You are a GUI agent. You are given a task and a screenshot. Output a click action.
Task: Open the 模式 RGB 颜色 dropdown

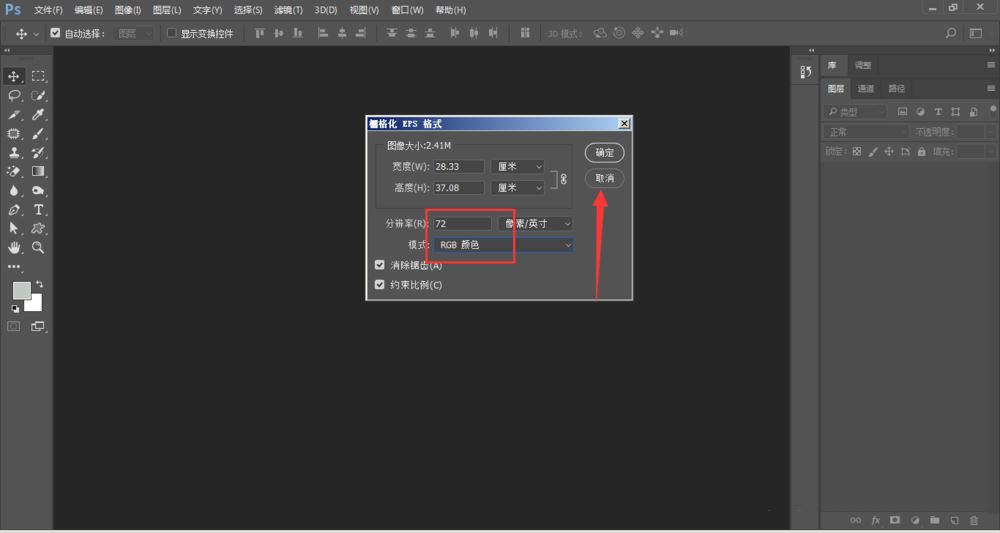click(x=503, y=245)
